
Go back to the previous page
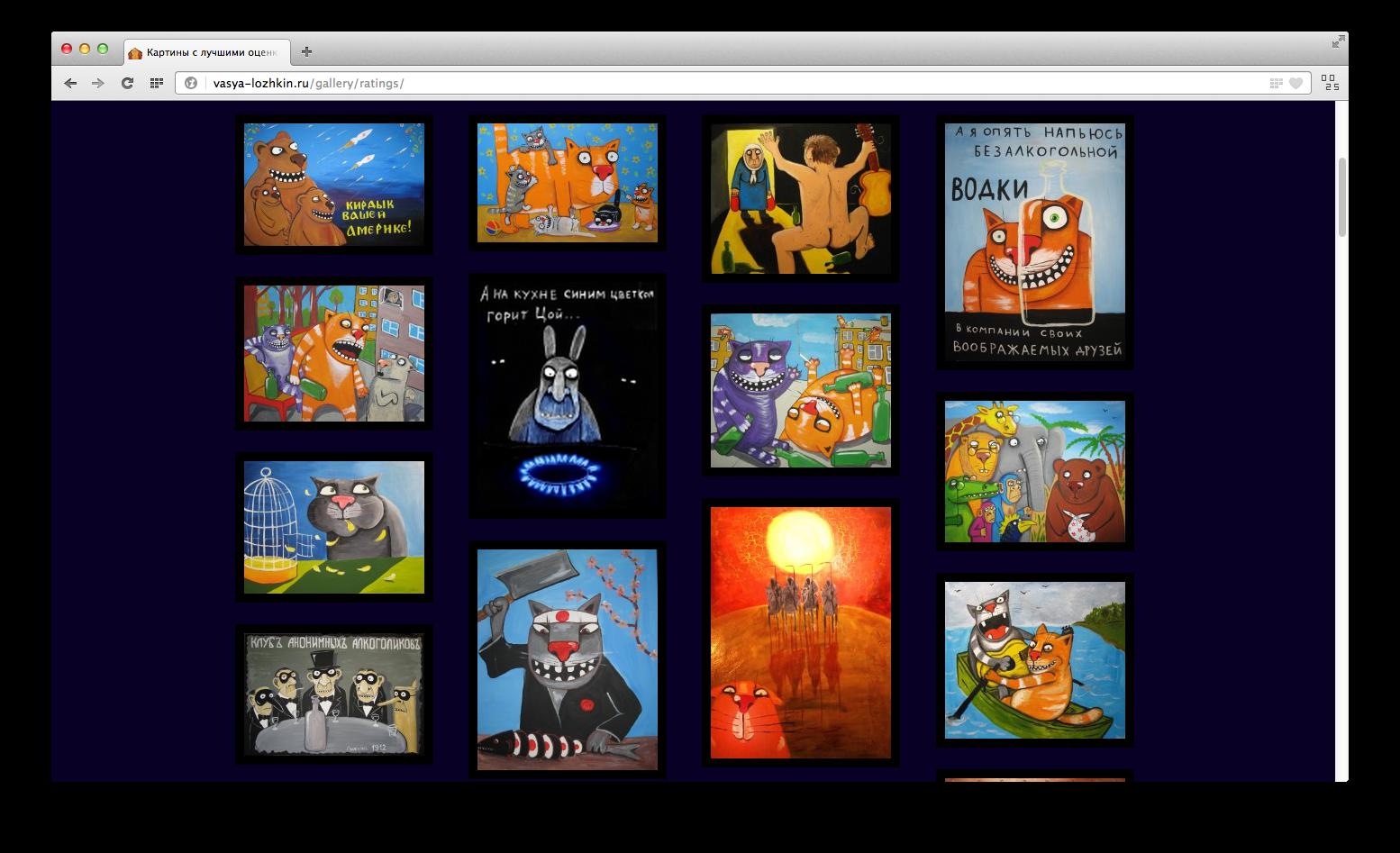coord(70,83)
